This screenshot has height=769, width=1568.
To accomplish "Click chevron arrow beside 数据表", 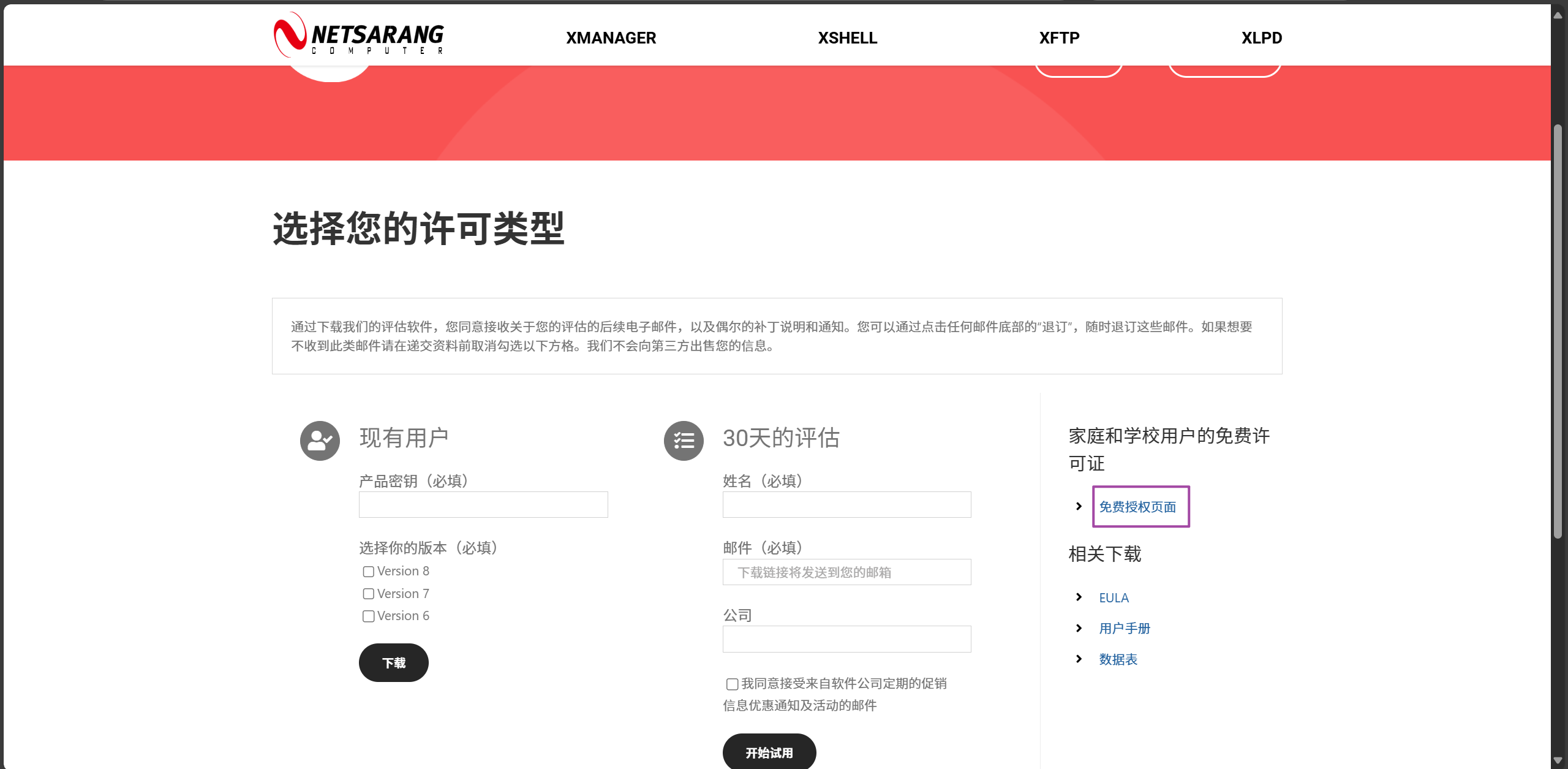I will click(x=1079, y=659).
